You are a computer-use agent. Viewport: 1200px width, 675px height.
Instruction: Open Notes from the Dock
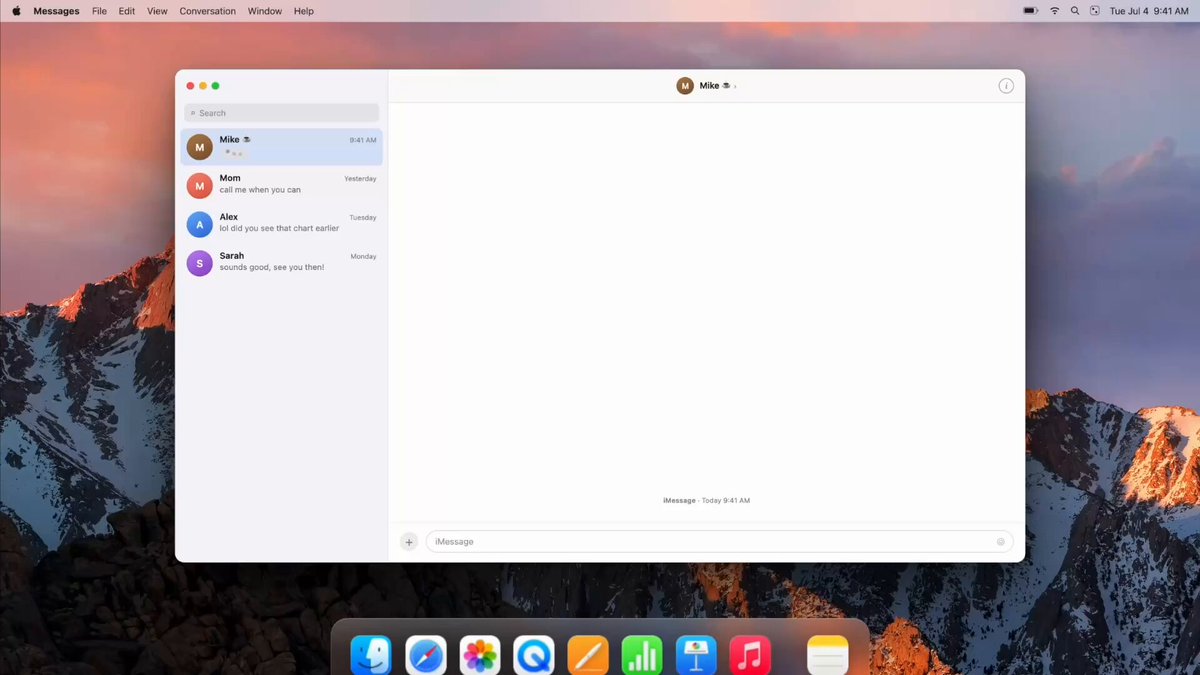coord(828,656)
